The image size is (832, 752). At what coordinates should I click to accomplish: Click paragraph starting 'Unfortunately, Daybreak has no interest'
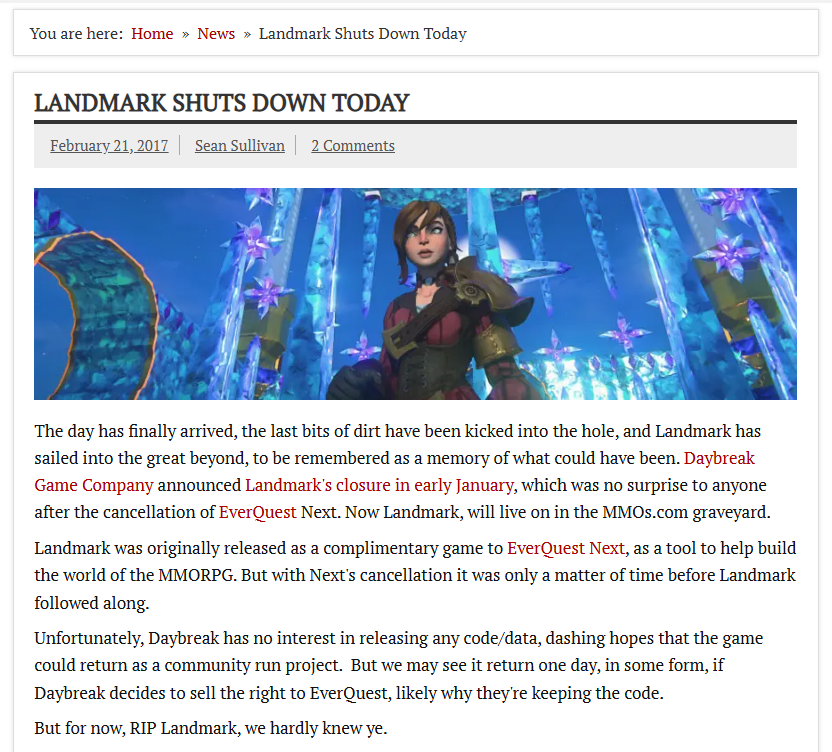click(x=398, y=665)
